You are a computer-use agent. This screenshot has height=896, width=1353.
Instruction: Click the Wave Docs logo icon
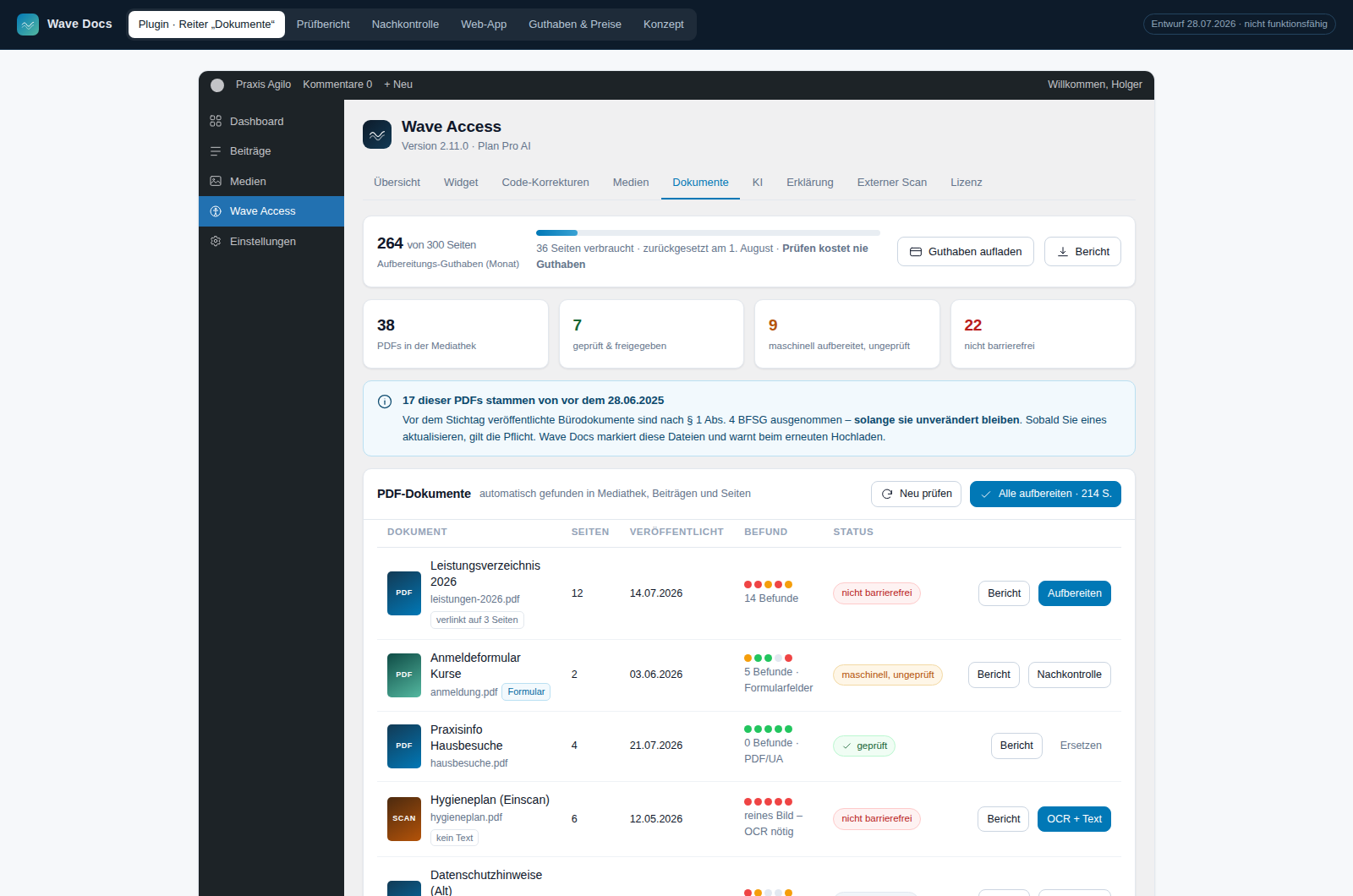click(28, 25)
